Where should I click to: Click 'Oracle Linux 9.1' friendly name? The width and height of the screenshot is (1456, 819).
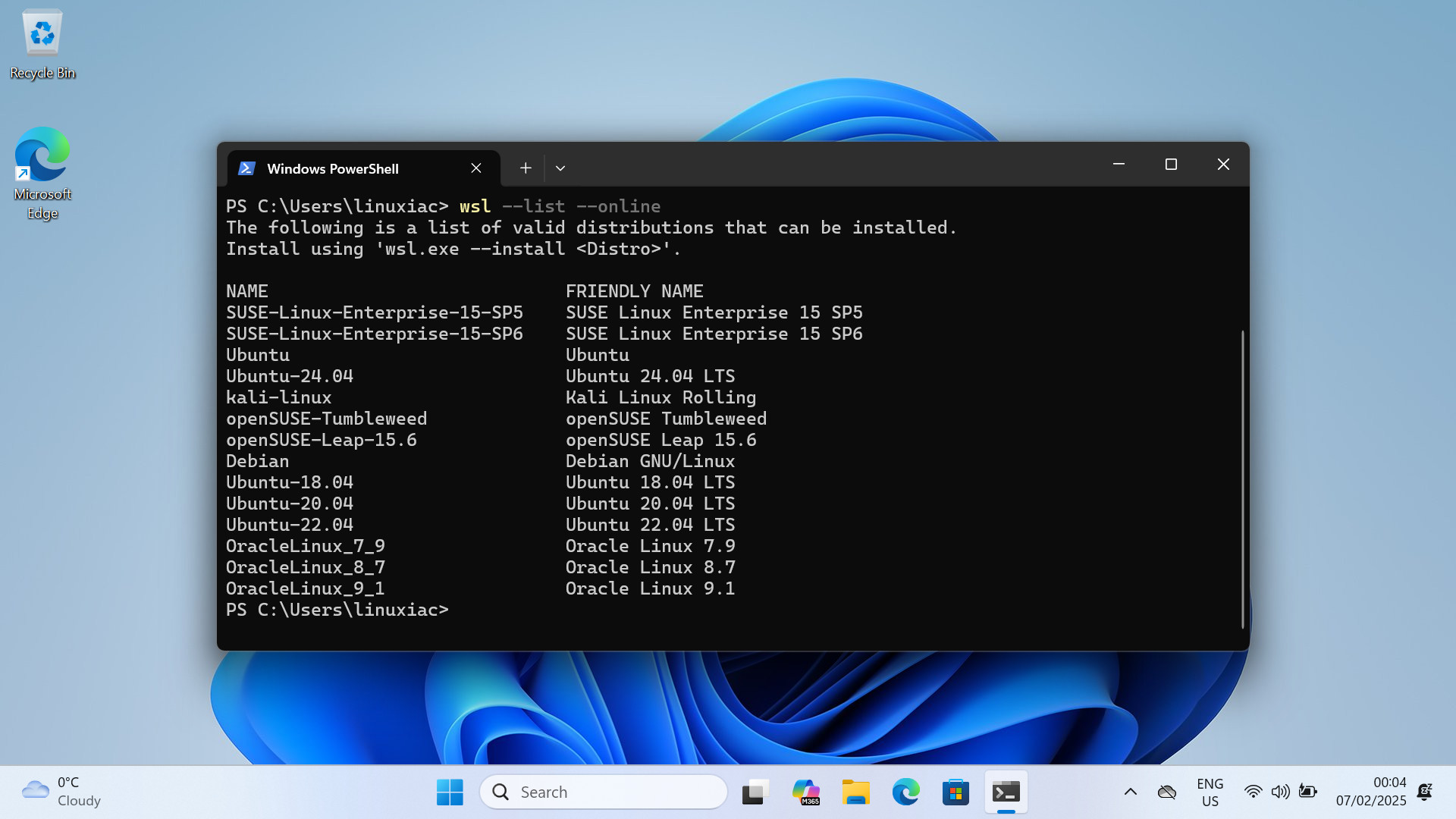[x=651, y=588]
